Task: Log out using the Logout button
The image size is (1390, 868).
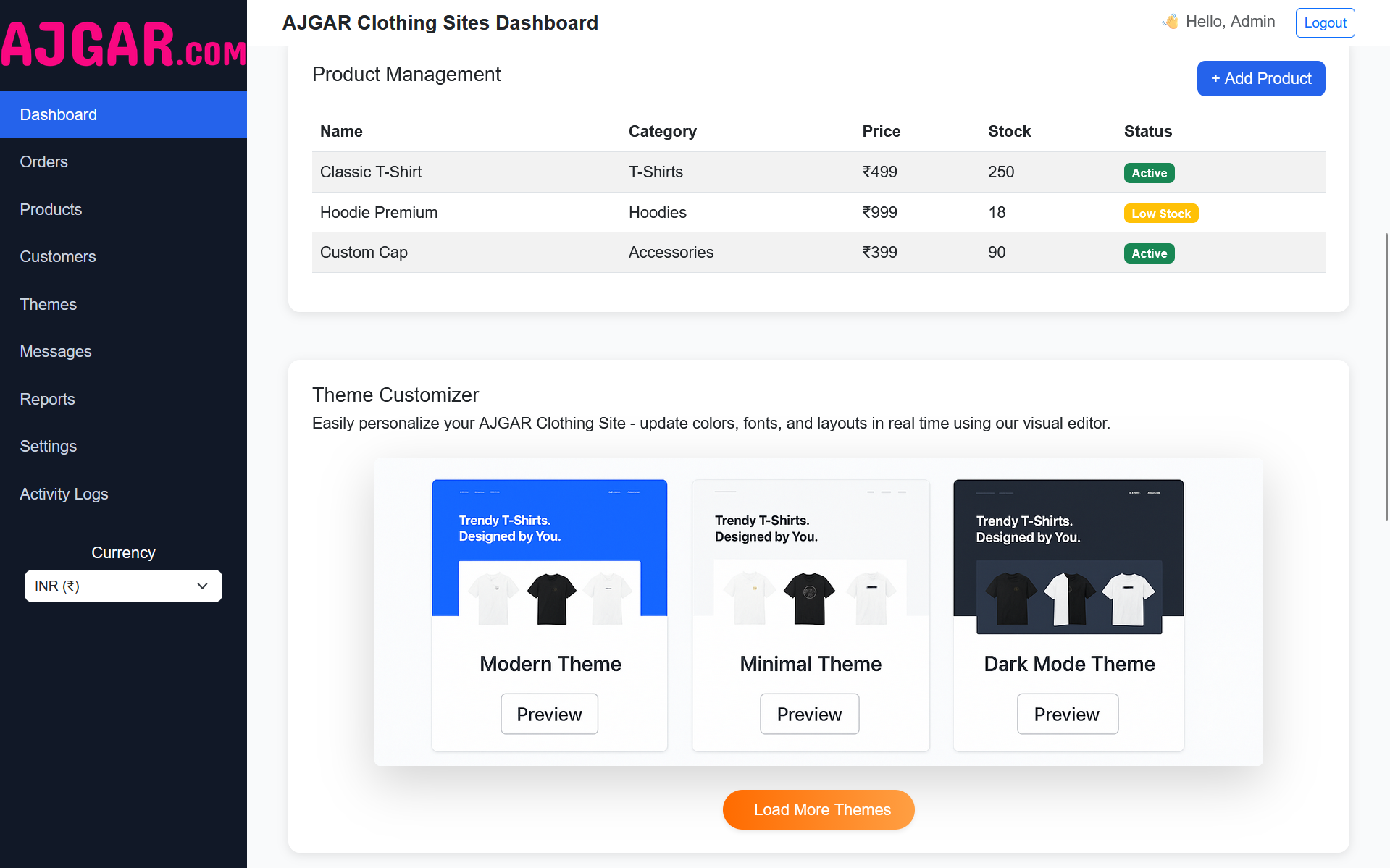Action: 1324,22
